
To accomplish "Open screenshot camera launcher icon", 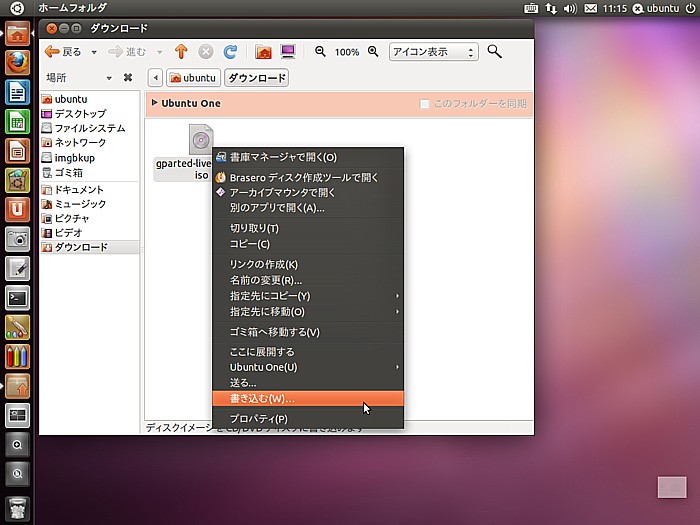I will click(17, 239).
